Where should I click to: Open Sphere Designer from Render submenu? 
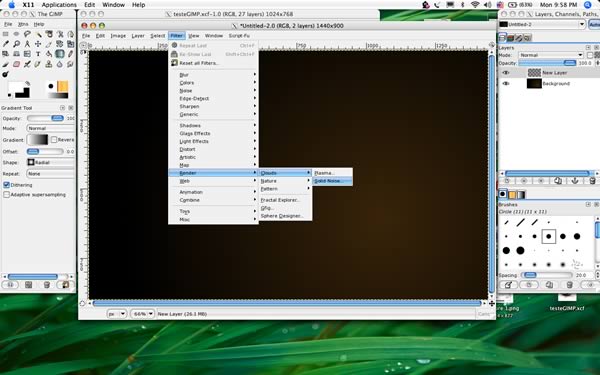click(285, 216)
